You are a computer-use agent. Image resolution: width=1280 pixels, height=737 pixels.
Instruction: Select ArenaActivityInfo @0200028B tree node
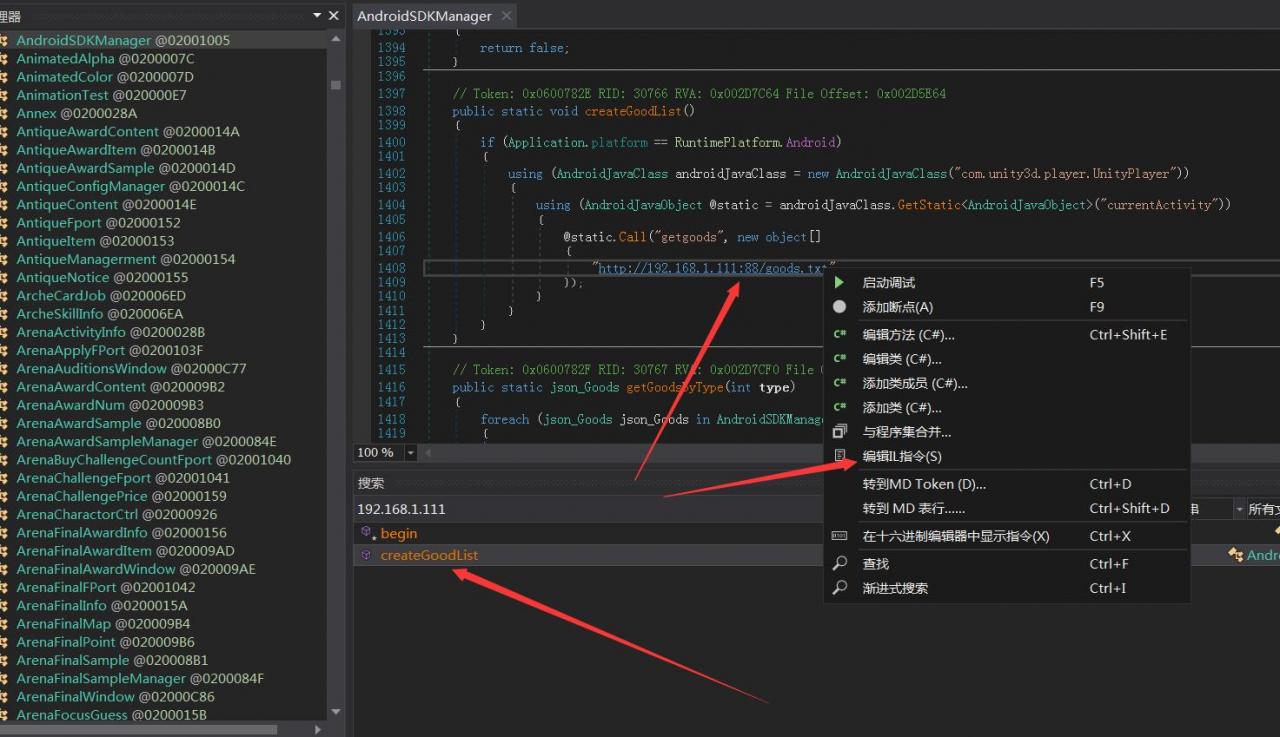point(110,332)
